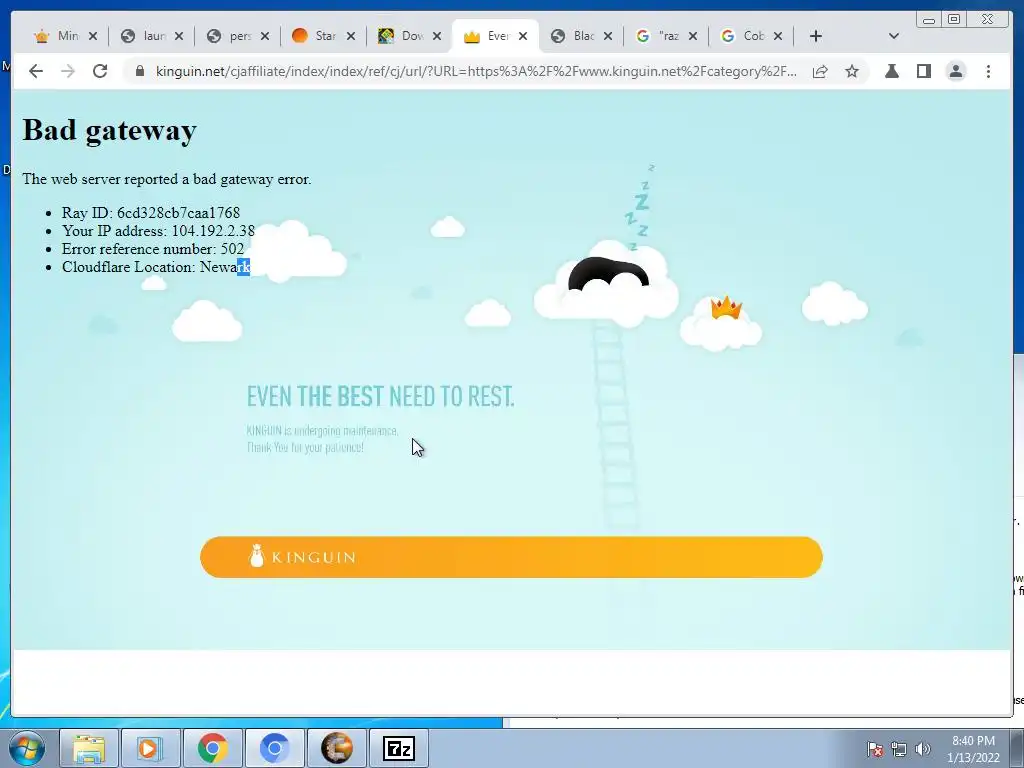Reload the Kinguin page
The height and width of the screenshot is (768, 1024).
pyautogui.click(x=100, y=71)
